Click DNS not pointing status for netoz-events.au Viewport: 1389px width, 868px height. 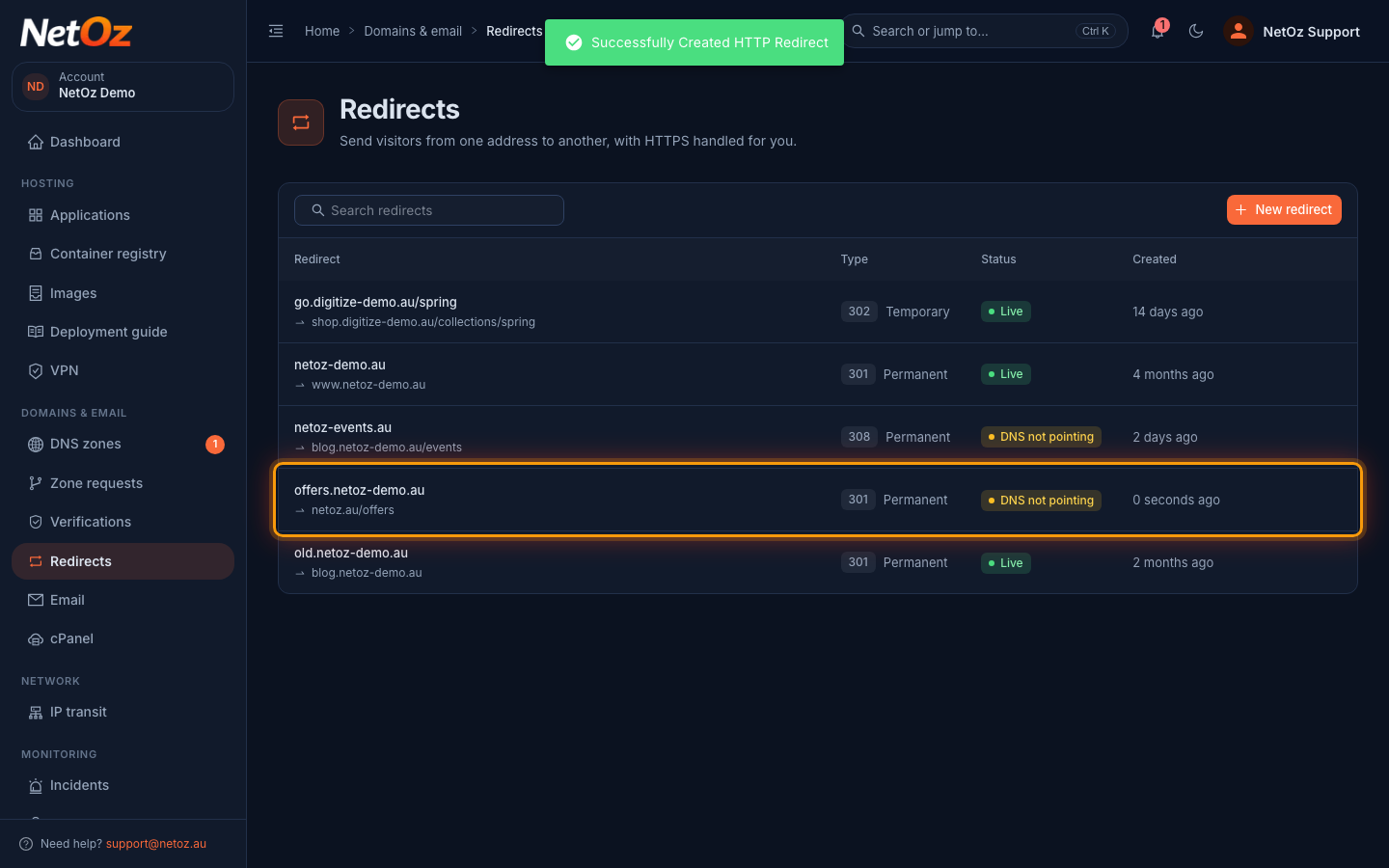[x=1041, y=437]
